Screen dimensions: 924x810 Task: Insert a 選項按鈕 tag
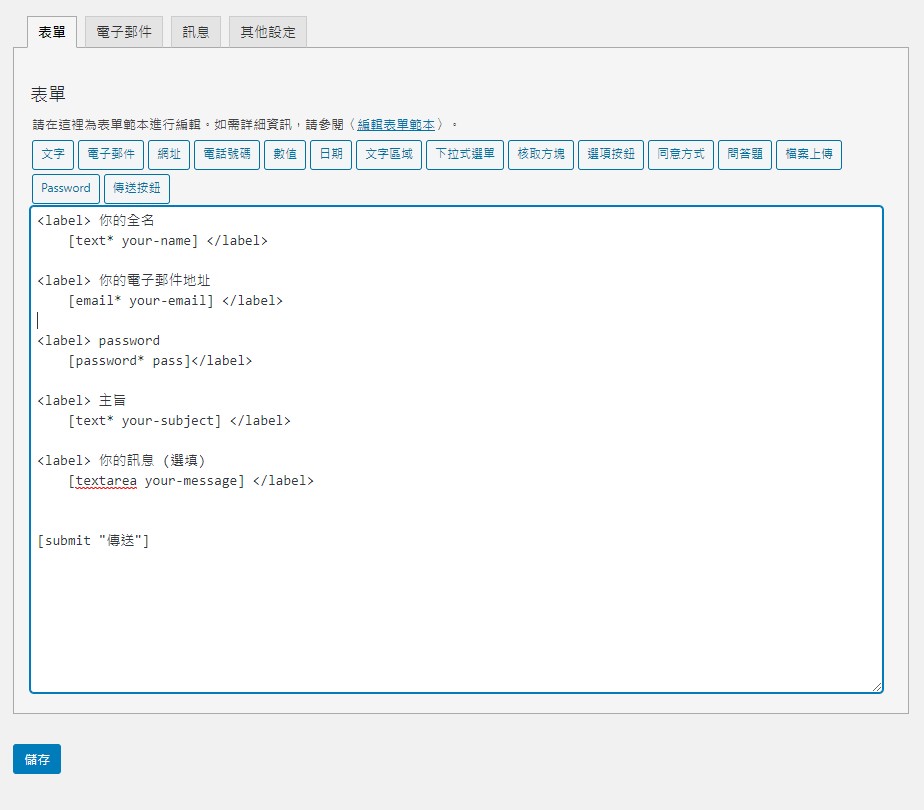pos(611,155)
